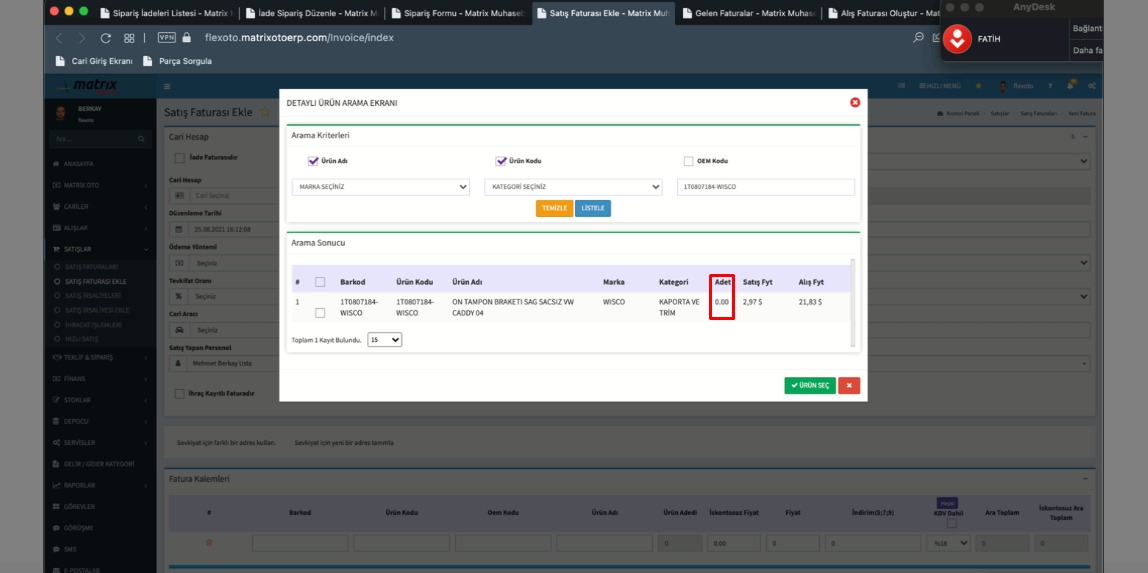This screenshot has height=573, width=1148.
Task: Open the browser tab grid icon
Action: [x=129, y=38]
